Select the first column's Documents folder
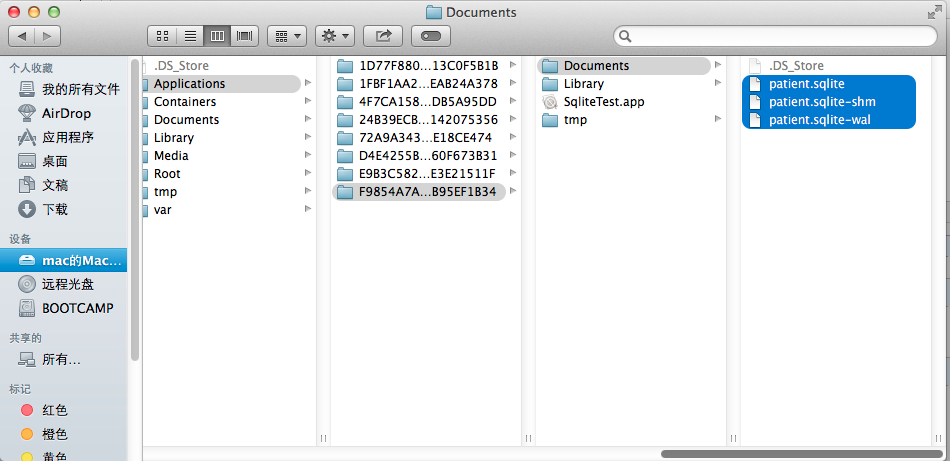The image size is (950, 461). pyautogui.click(x=187, y=120)
